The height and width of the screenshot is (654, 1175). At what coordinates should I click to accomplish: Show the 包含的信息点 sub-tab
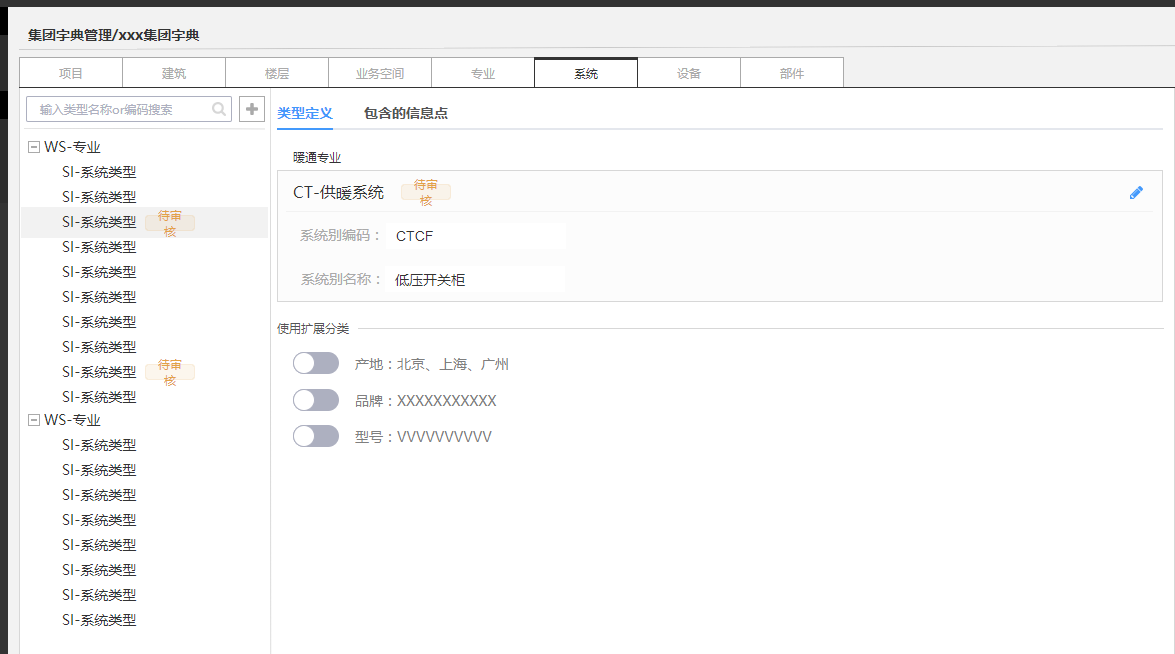click(405, 113)
